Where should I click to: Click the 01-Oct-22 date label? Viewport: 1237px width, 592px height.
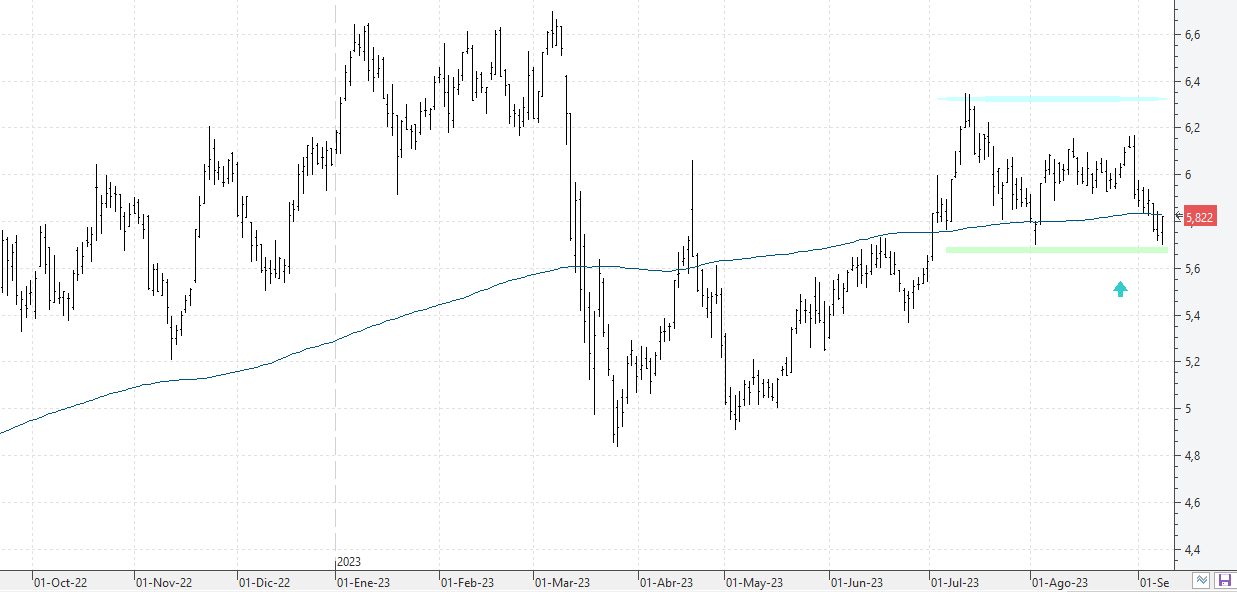60,582
